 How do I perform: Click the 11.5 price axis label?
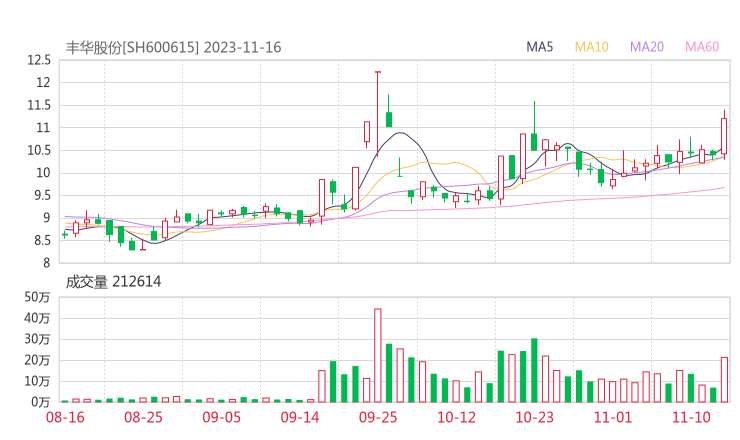point(39,105)
